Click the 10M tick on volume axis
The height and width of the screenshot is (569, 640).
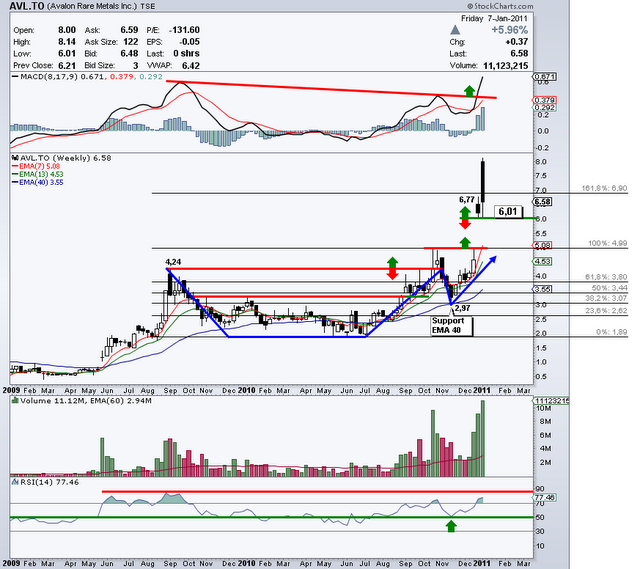pos(544,408)
